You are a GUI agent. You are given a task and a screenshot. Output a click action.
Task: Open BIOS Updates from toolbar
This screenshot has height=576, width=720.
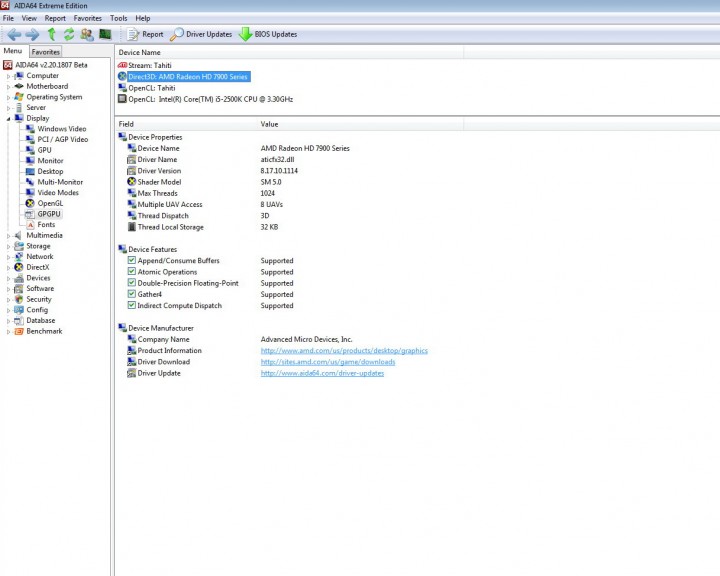tap(268, 34)
